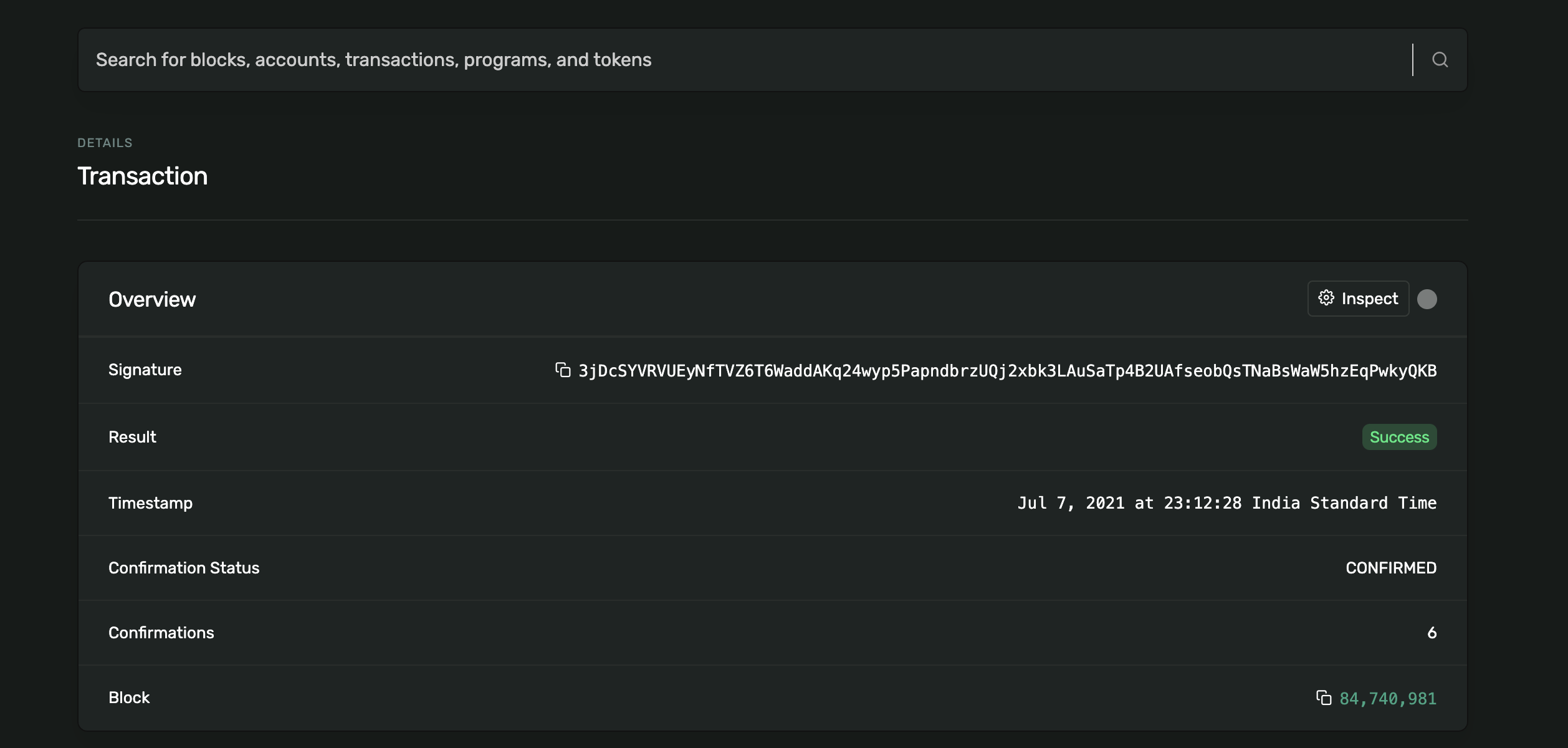Click the gray circle beside Inspect

tap(1427, 299)
